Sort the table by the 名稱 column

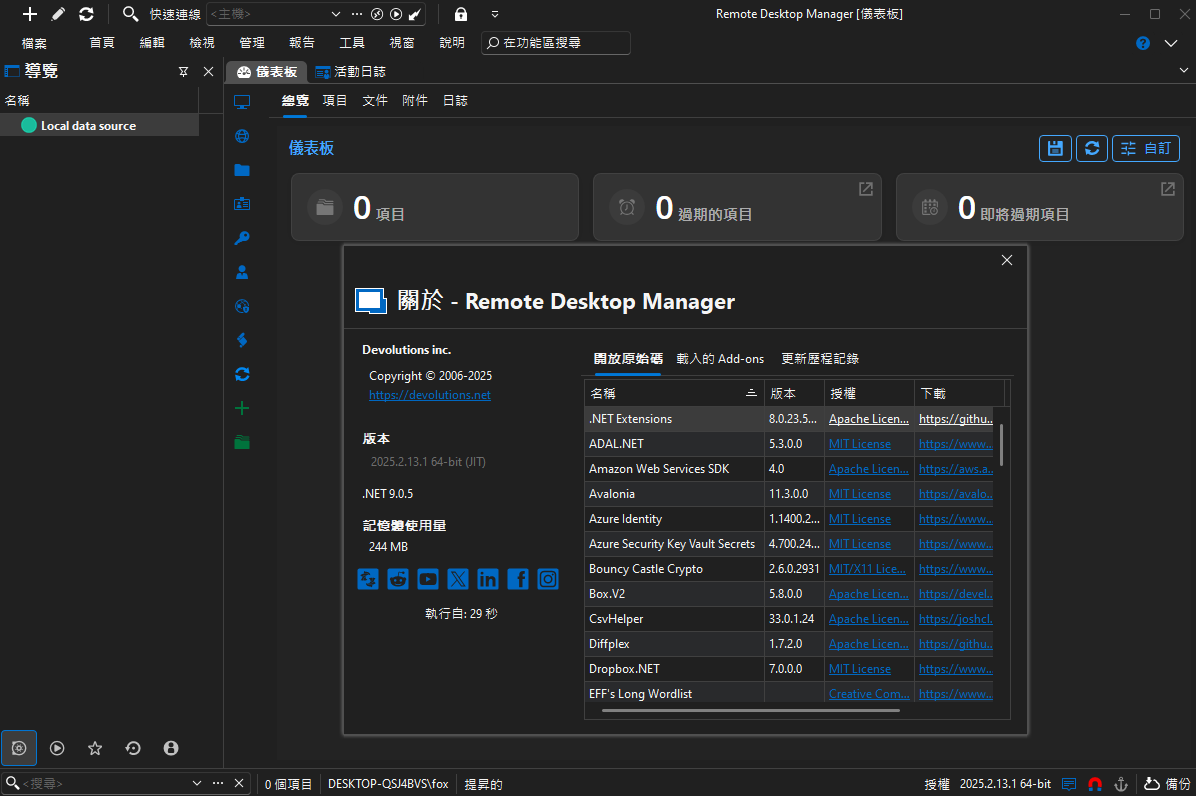pos(674,393)
